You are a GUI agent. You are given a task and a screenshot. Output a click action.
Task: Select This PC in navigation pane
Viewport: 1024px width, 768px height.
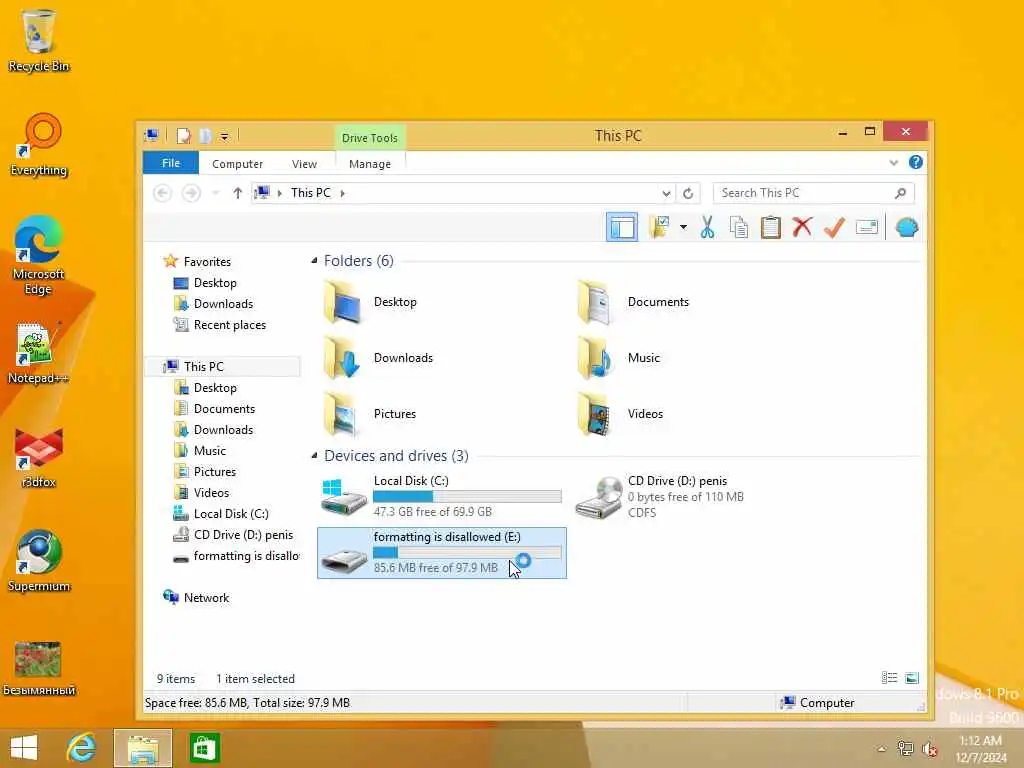(203, 366)
